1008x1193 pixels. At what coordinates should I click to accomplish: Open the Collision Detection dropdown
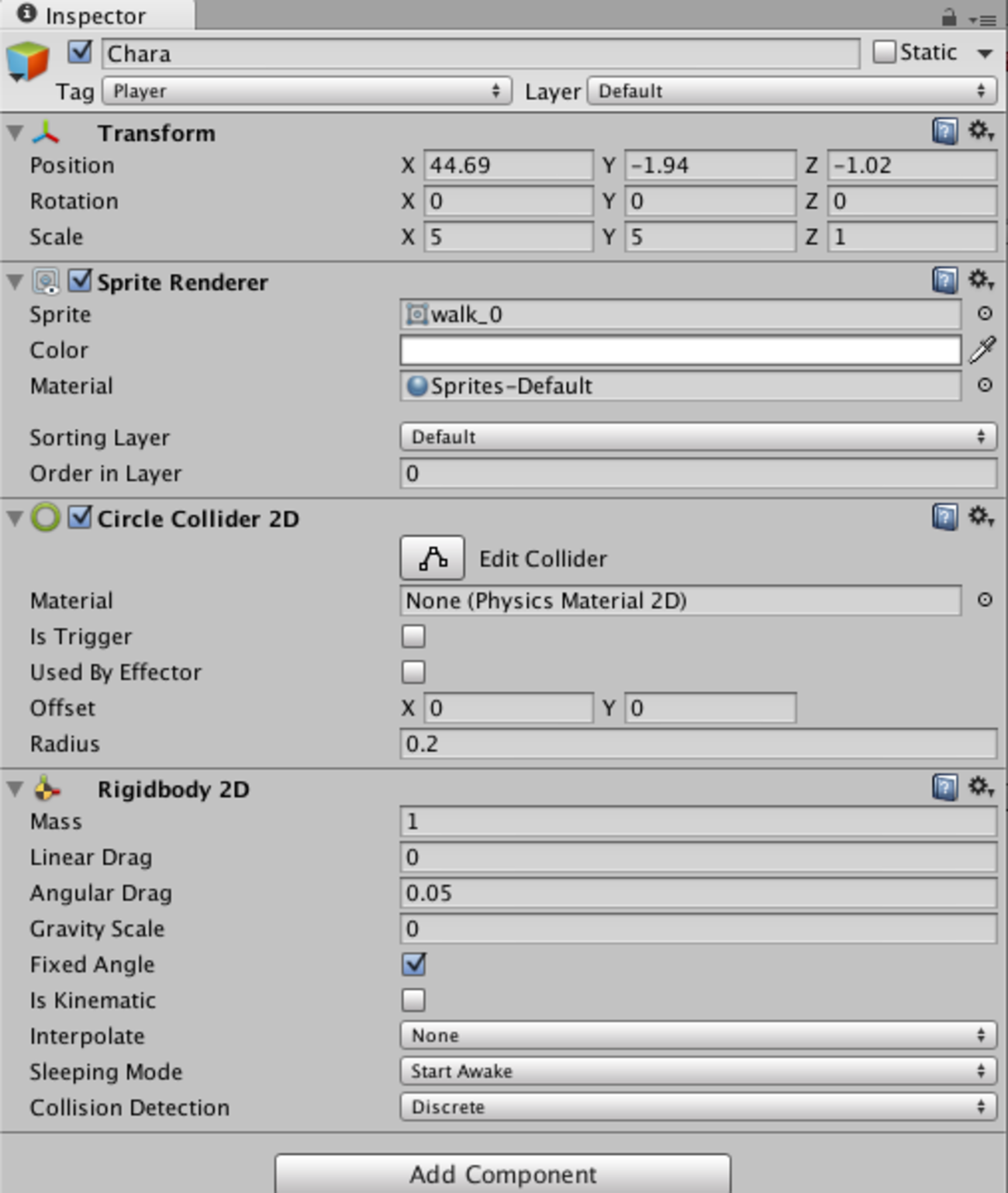[699, 1107]
